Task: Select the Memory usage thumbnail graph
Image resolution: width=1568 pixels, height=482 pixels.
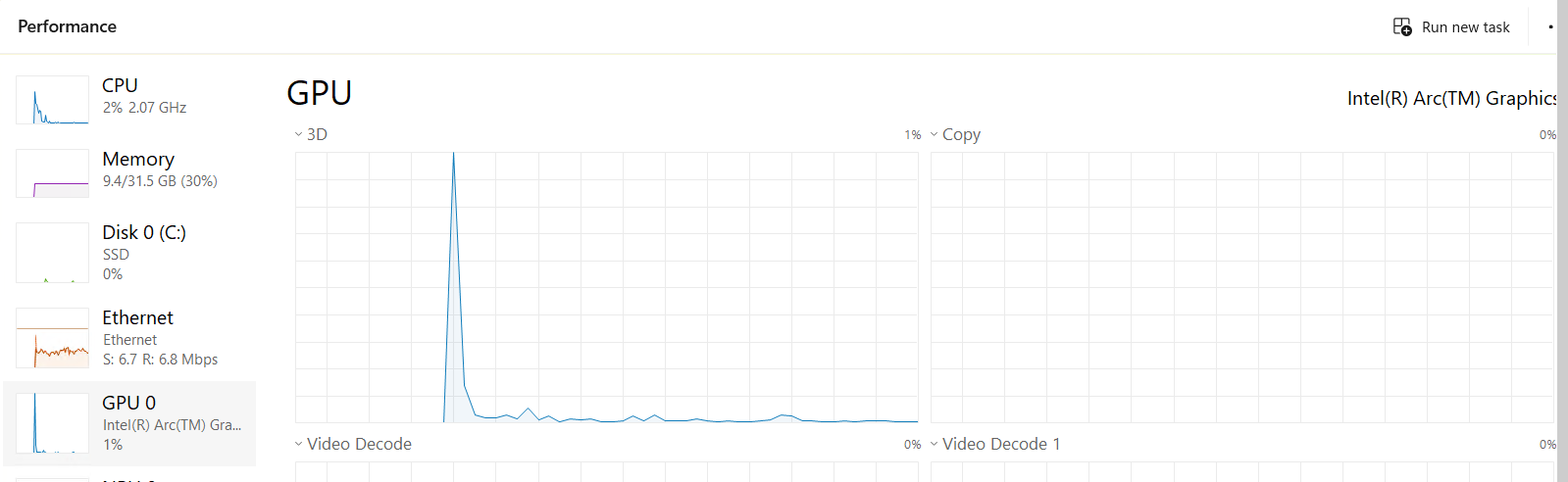Action: point(52,173)
